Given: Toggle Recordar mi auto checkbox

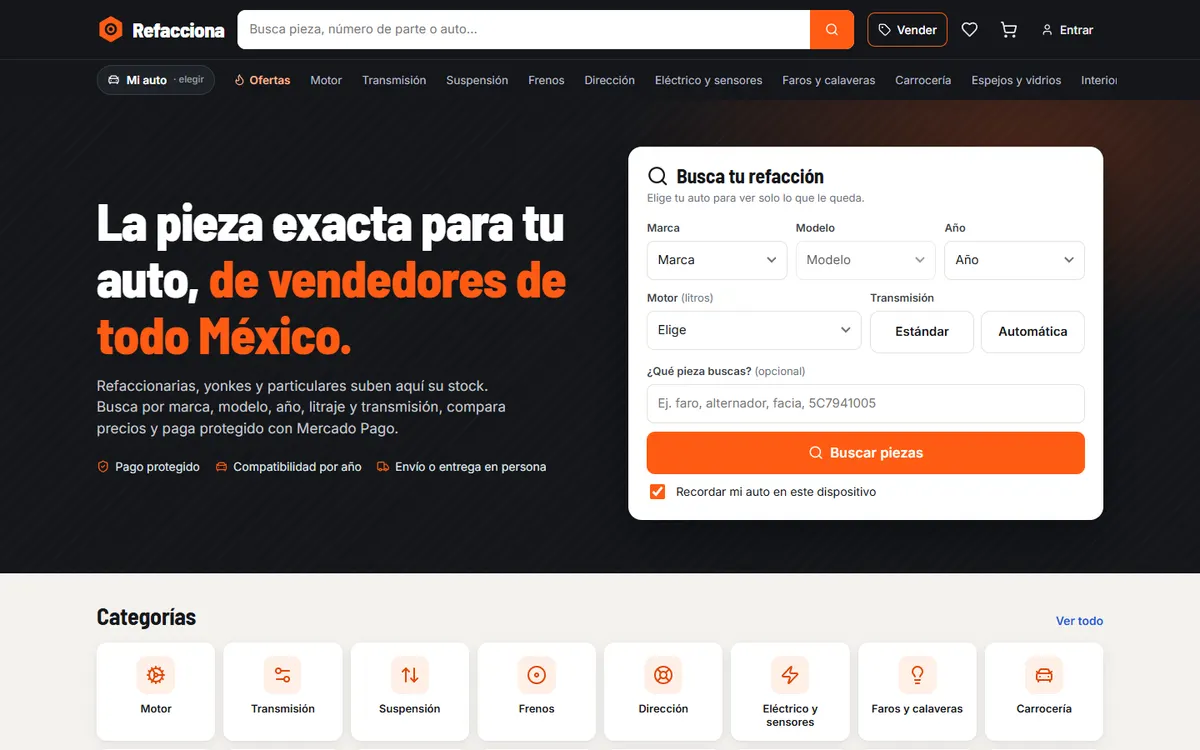Looking at the screenshot, I should [x=658, y=492].
